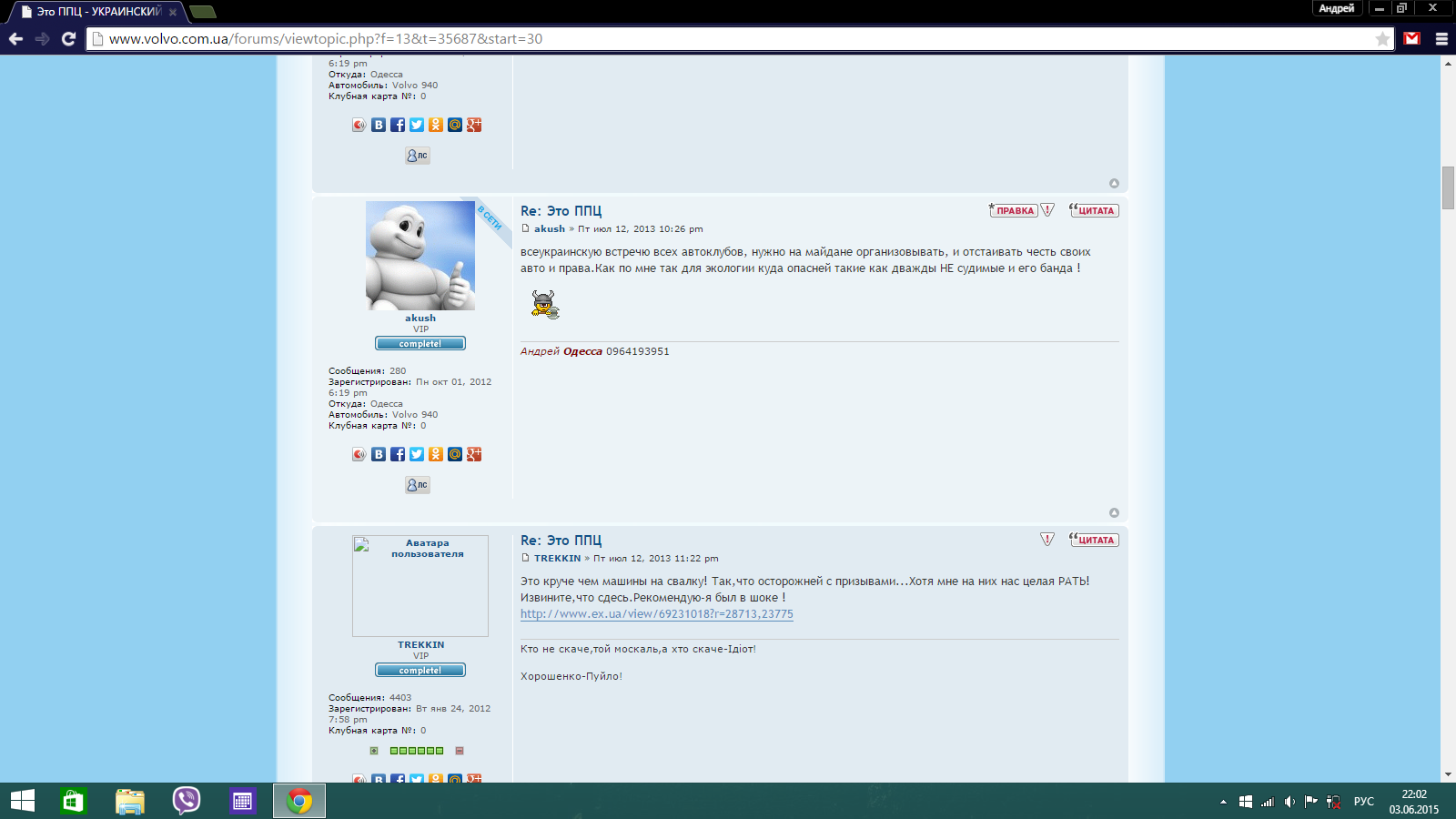Show hidden system tray icons
The width and height of the screenshot is (1456, 819).
click(x=1223, y=802)
